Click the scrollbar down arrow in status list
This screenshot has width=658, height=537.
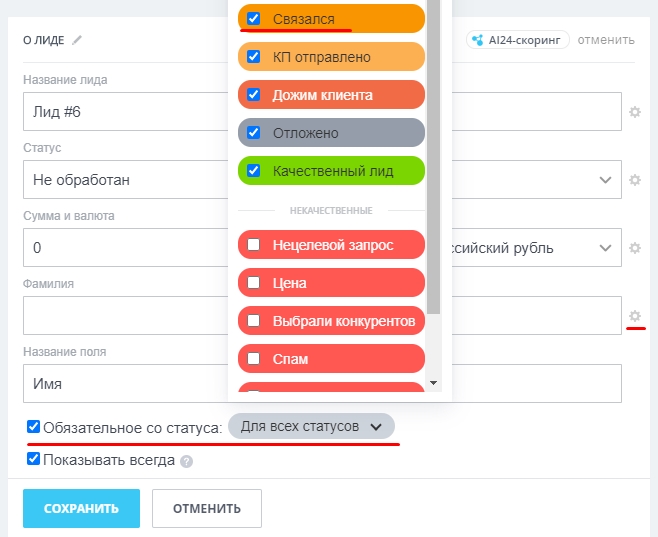(x=433, y=383)
